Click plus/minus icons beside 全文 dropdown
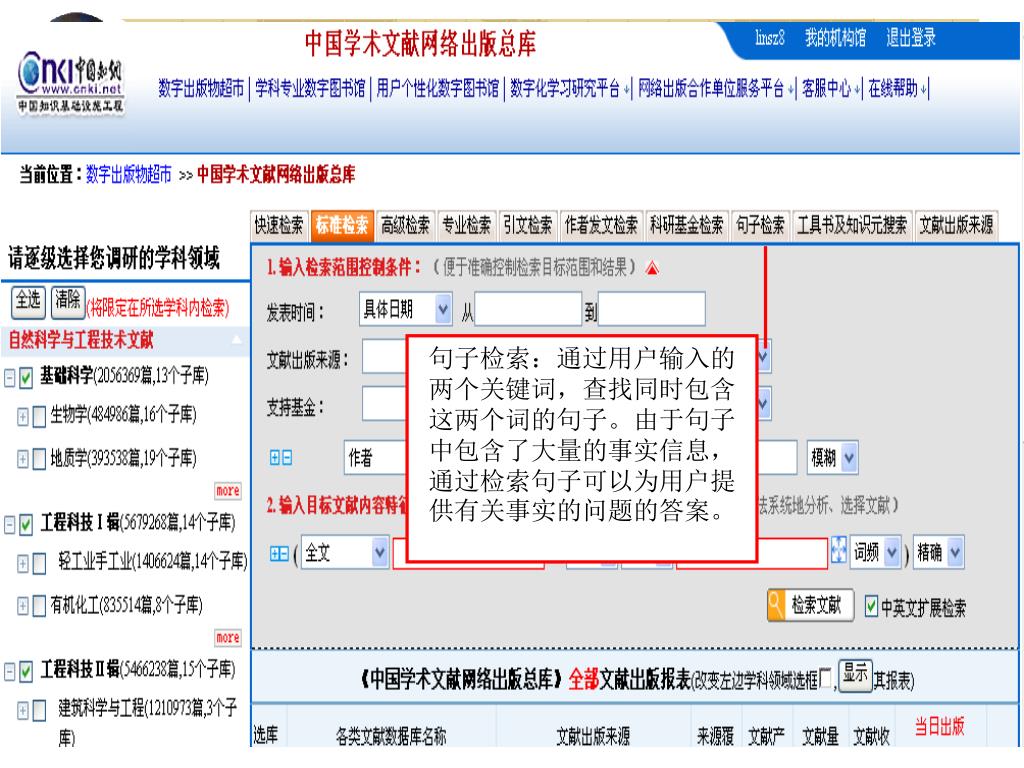Image resolution: width=1024 pixels, height=768 pixels. (279, 554)
